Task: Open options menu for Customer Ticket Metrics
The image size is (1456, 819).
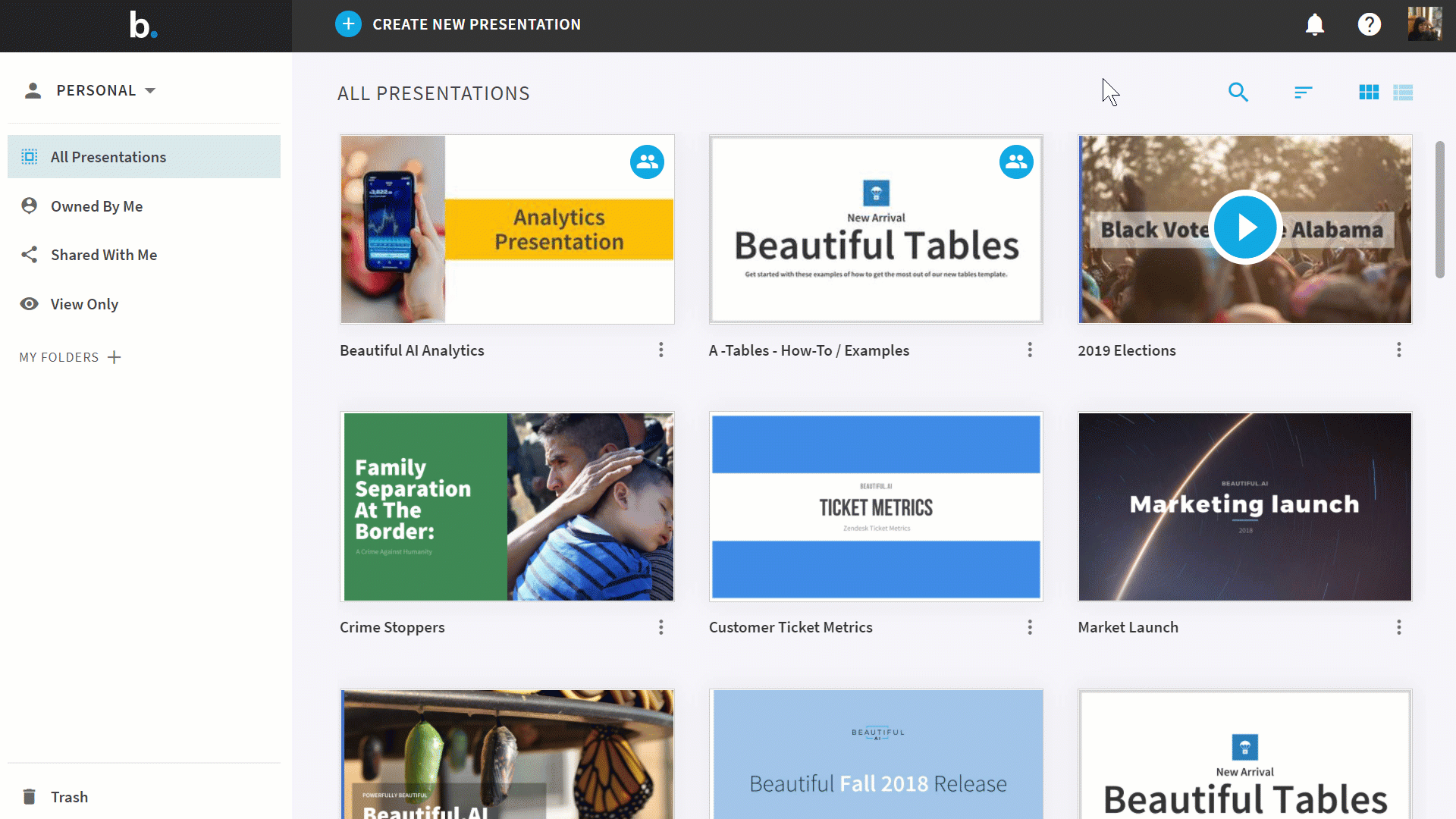Action: pos(1030,627)
